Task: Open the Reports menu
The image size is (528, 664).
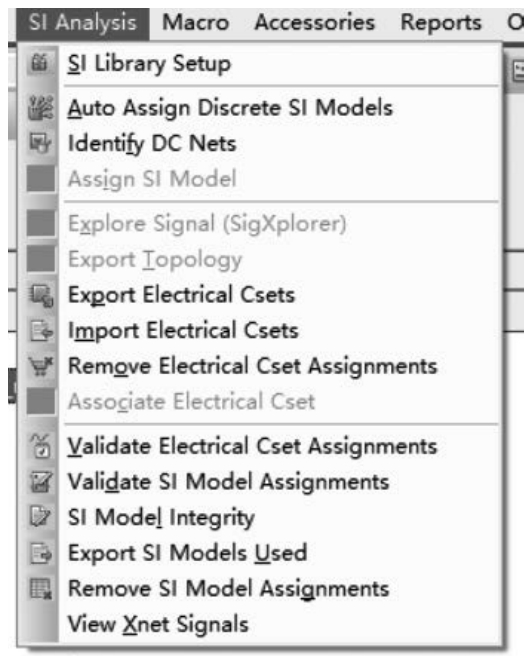Action: [x=441, y=22]
